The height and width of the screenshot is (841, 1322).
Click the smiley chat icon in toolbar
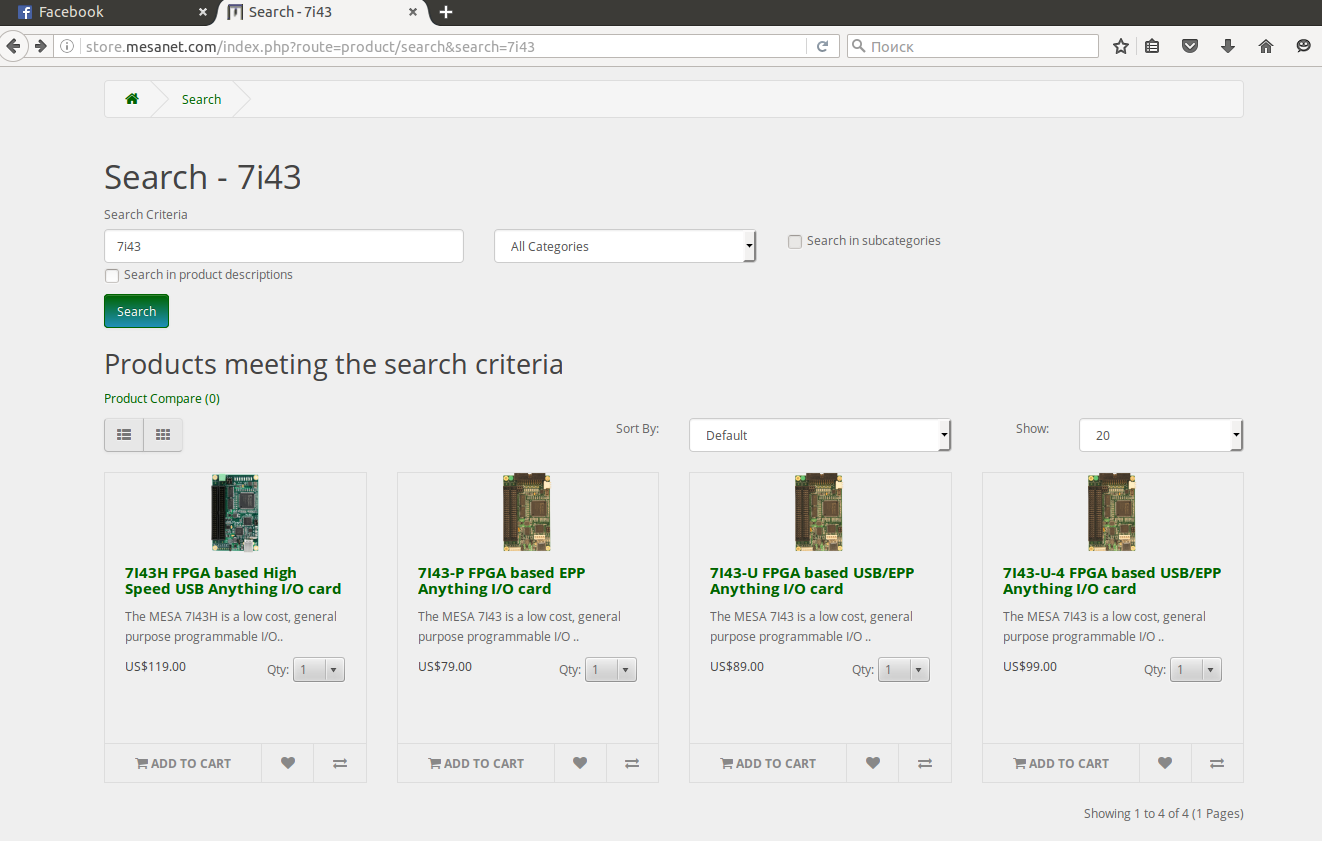1303,46
